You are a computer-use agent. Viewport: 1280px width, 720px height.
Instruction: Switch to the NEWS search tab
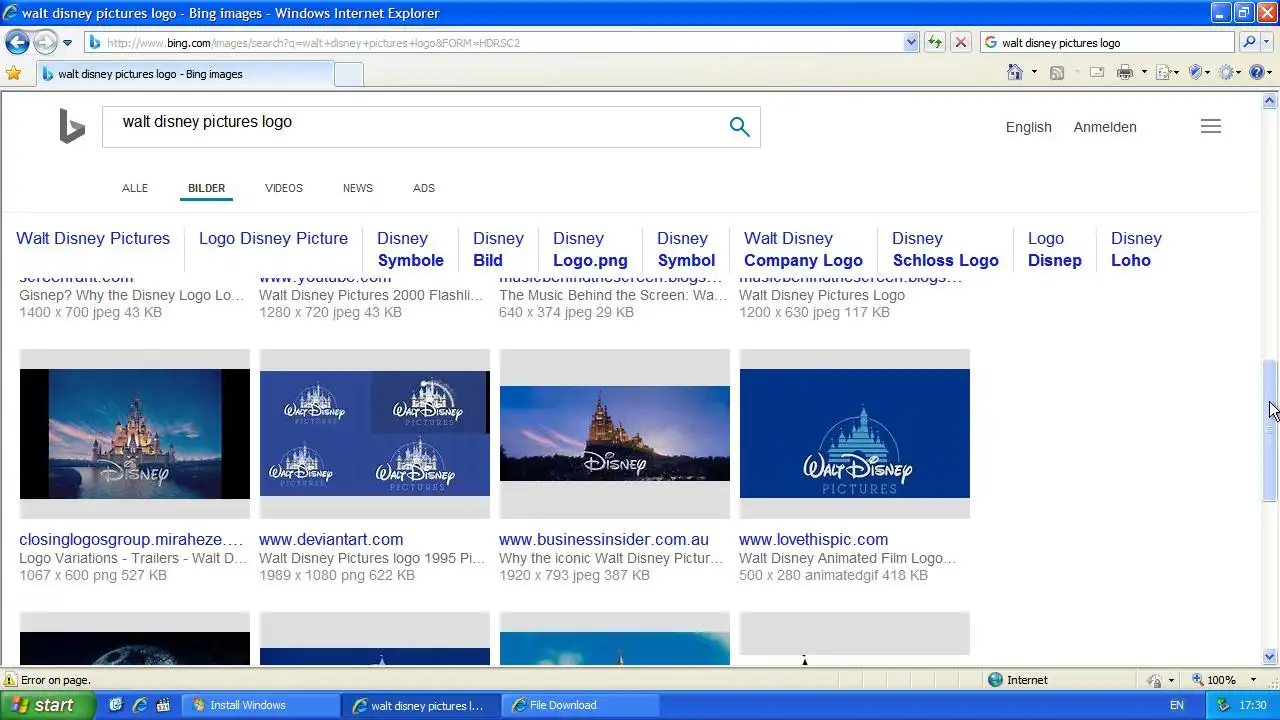click(x=358, y=188)
